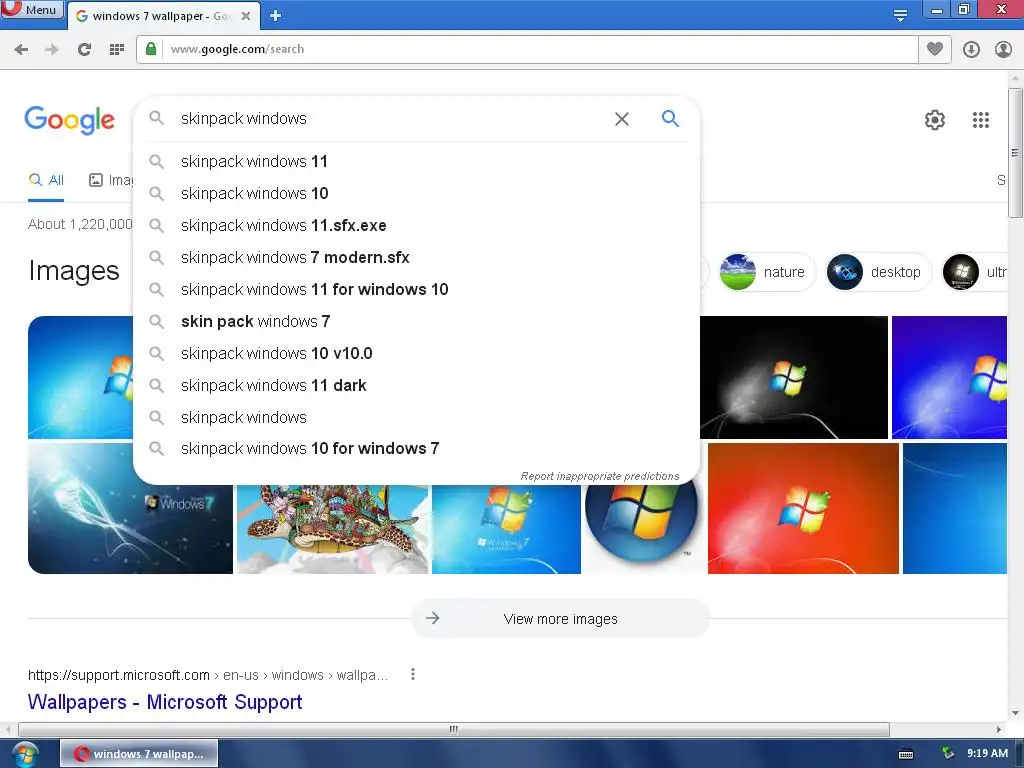
Task: Open result options three-dot menu
Action: coord(413,675)
